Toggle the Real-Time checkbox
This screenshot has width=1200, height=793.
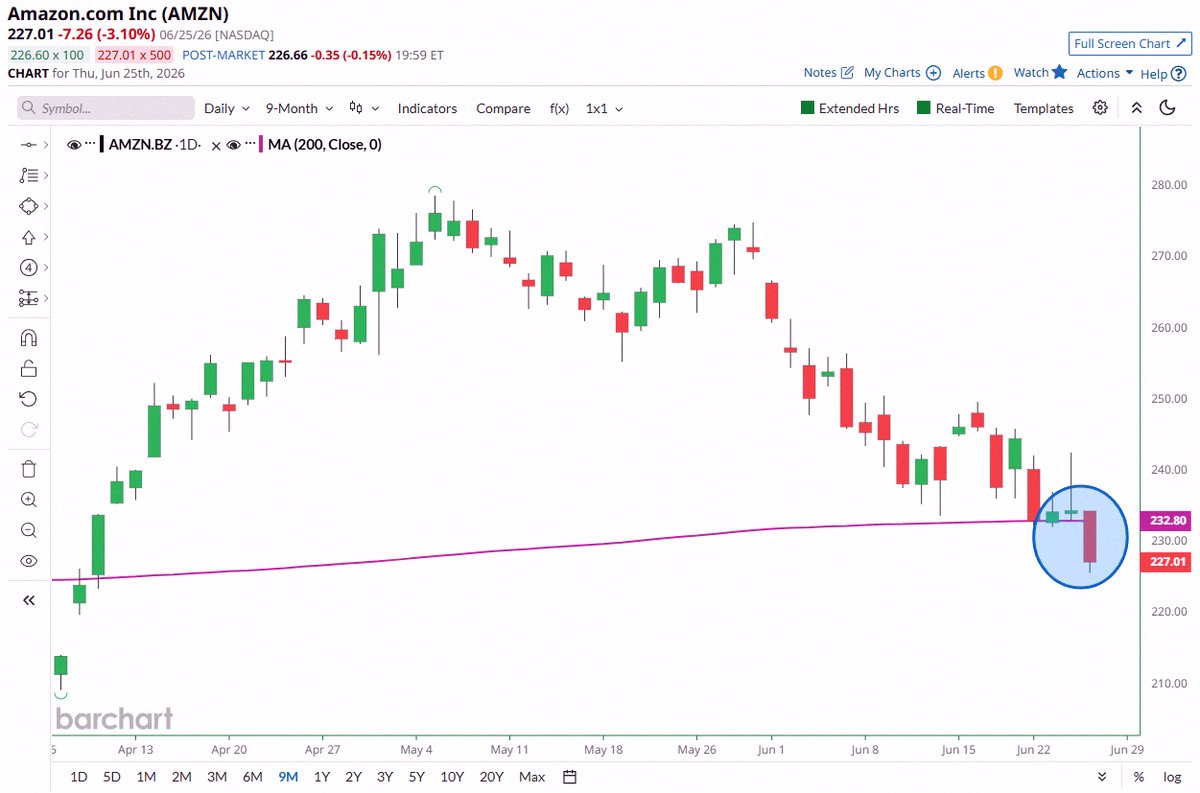[924, 108]
